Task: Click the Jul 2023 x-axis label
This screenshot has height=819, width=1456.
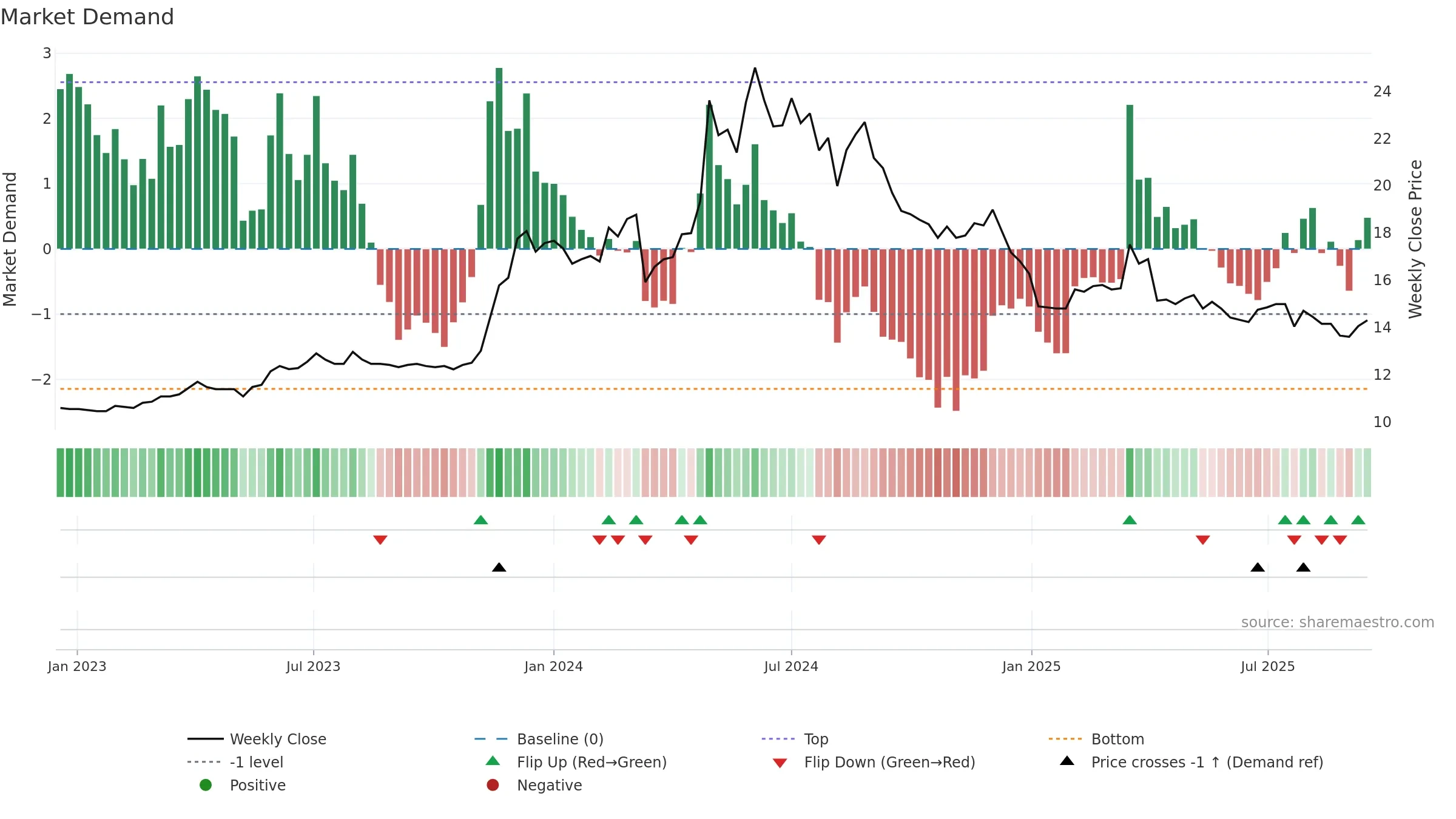Action: coord(313,666)
